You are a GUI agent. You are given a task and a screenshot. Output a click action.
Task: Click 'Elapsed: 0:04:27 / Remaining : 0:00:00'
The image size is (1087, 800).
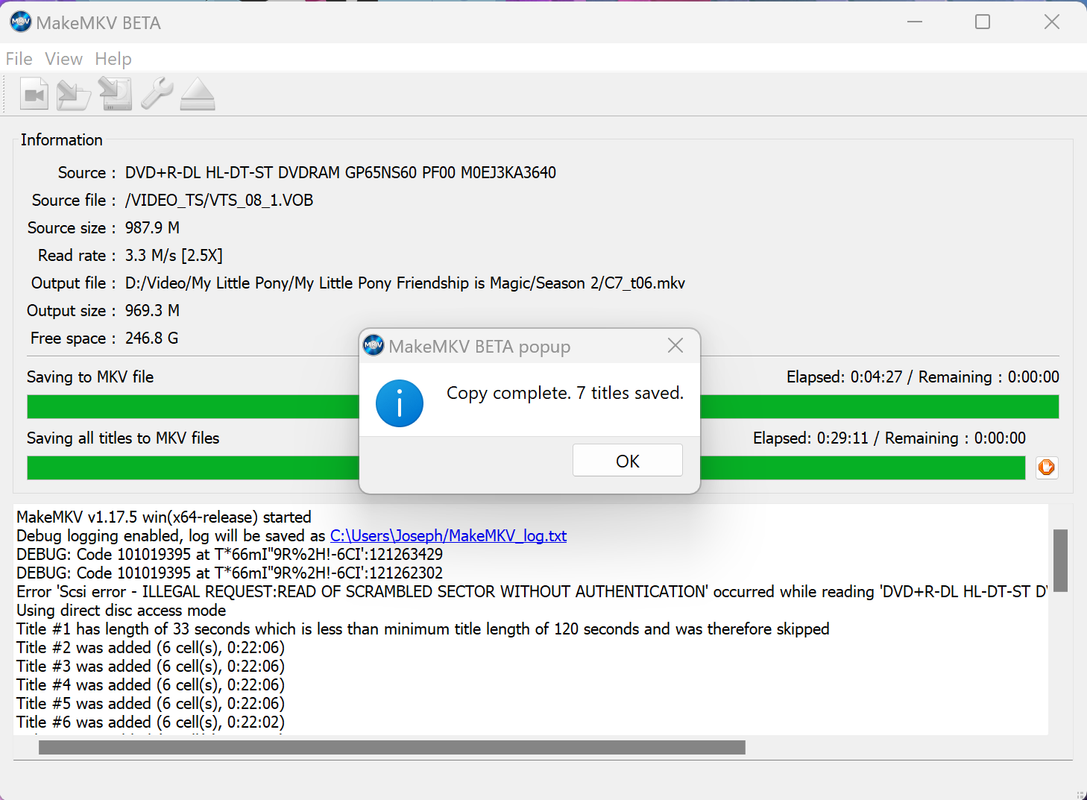(x=923, y=377)
